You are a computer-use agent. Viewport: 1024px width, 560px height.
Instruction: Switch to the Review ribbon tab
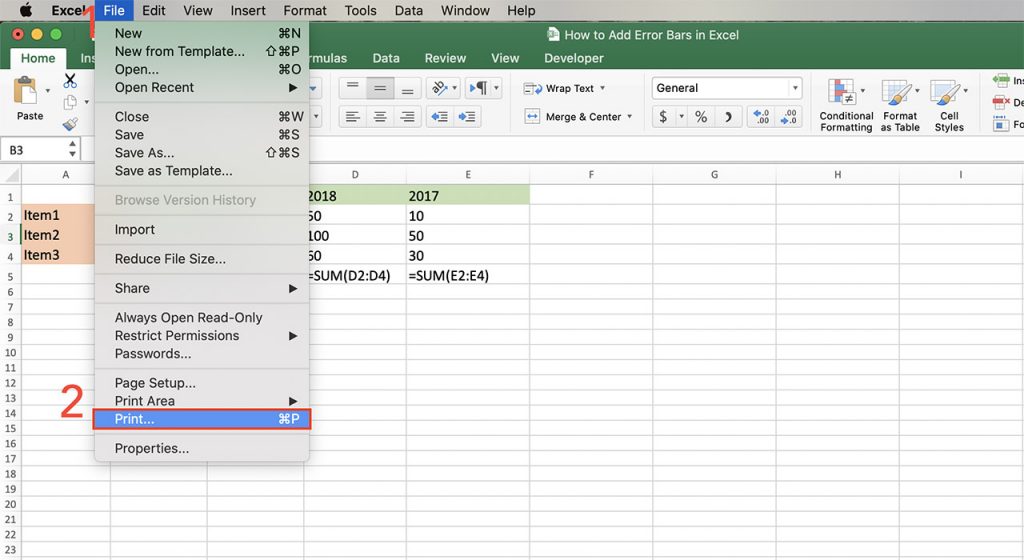(x=445, y=58)
